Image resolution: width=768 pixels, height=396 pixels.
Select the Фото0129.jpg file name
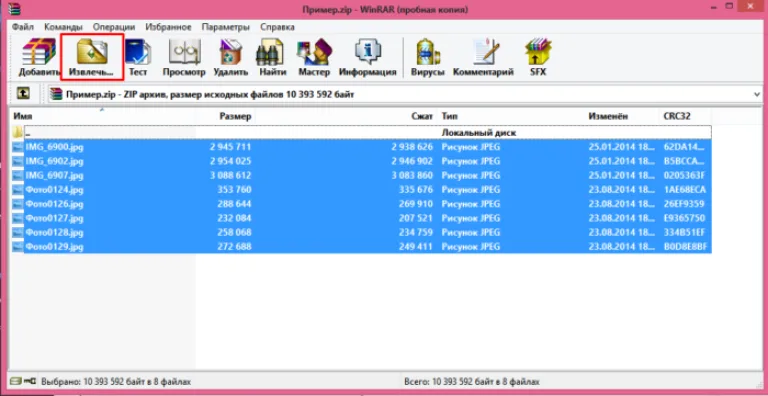coord(54,247)
